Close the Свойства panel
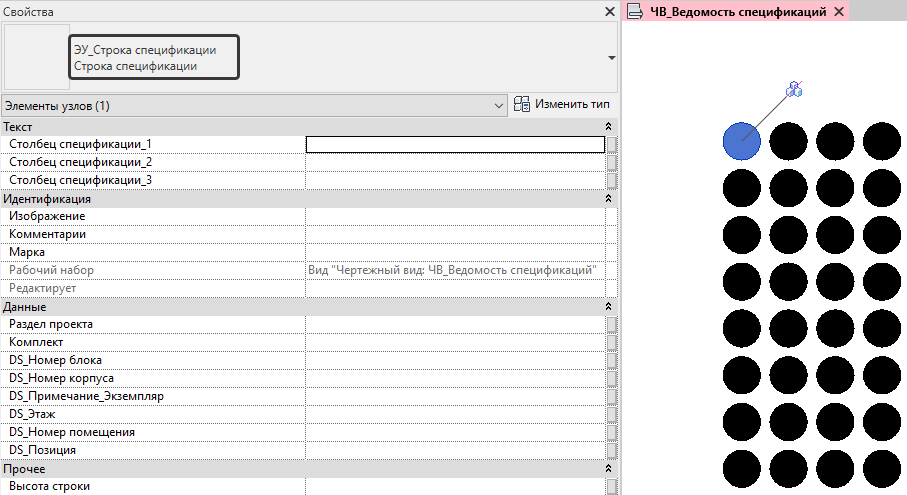The image size is (907, 495). [x=609, y=12]
